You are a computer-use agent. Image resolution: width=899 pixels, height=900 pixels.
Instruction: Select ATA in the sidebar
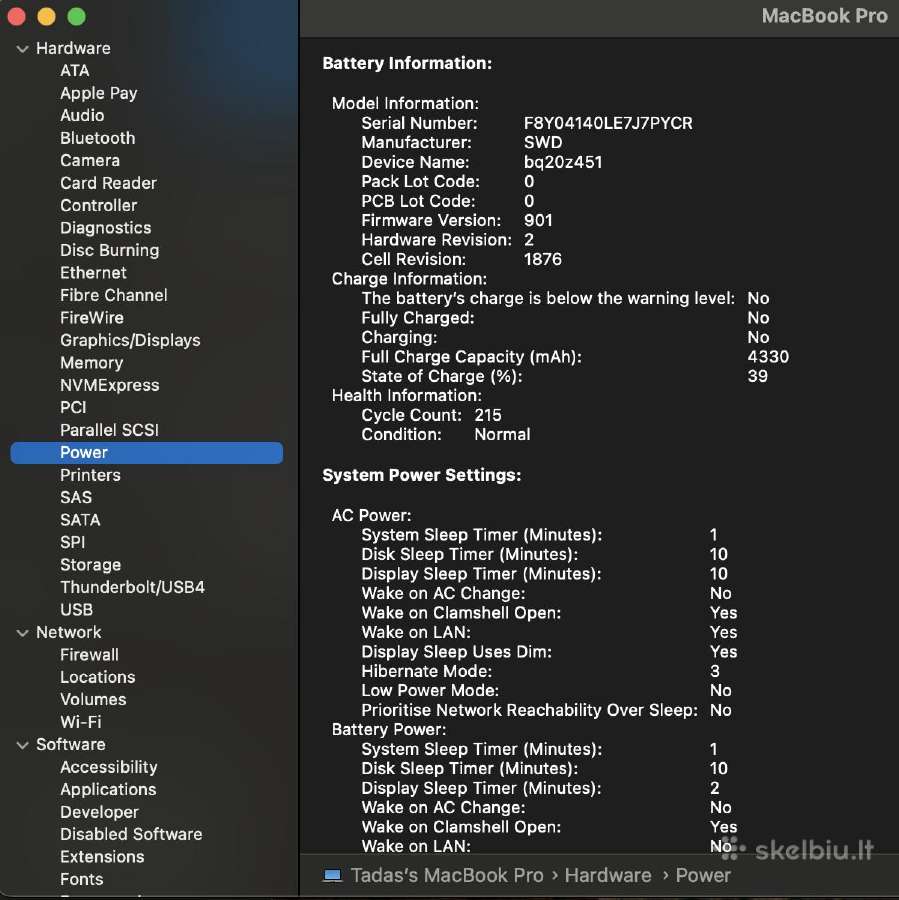(75, 71)
